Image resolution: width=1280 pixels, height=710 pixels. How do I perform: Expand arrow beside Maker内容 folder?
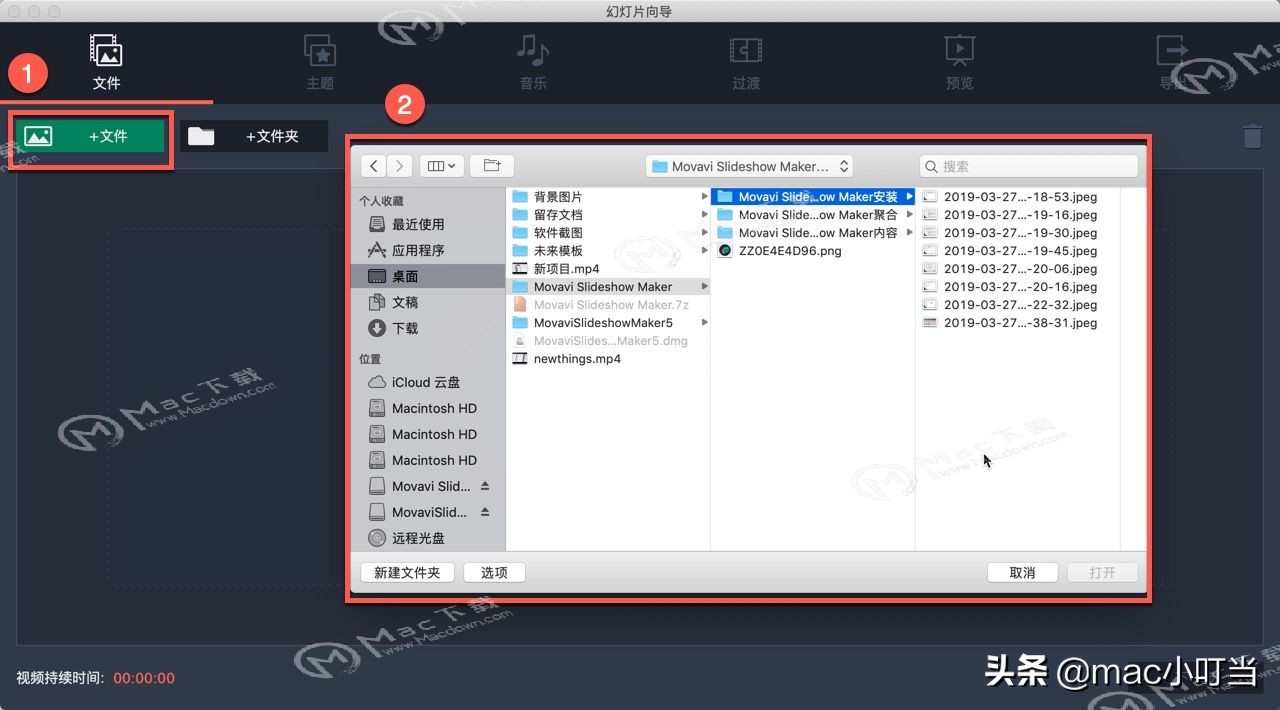coord(909,233)
